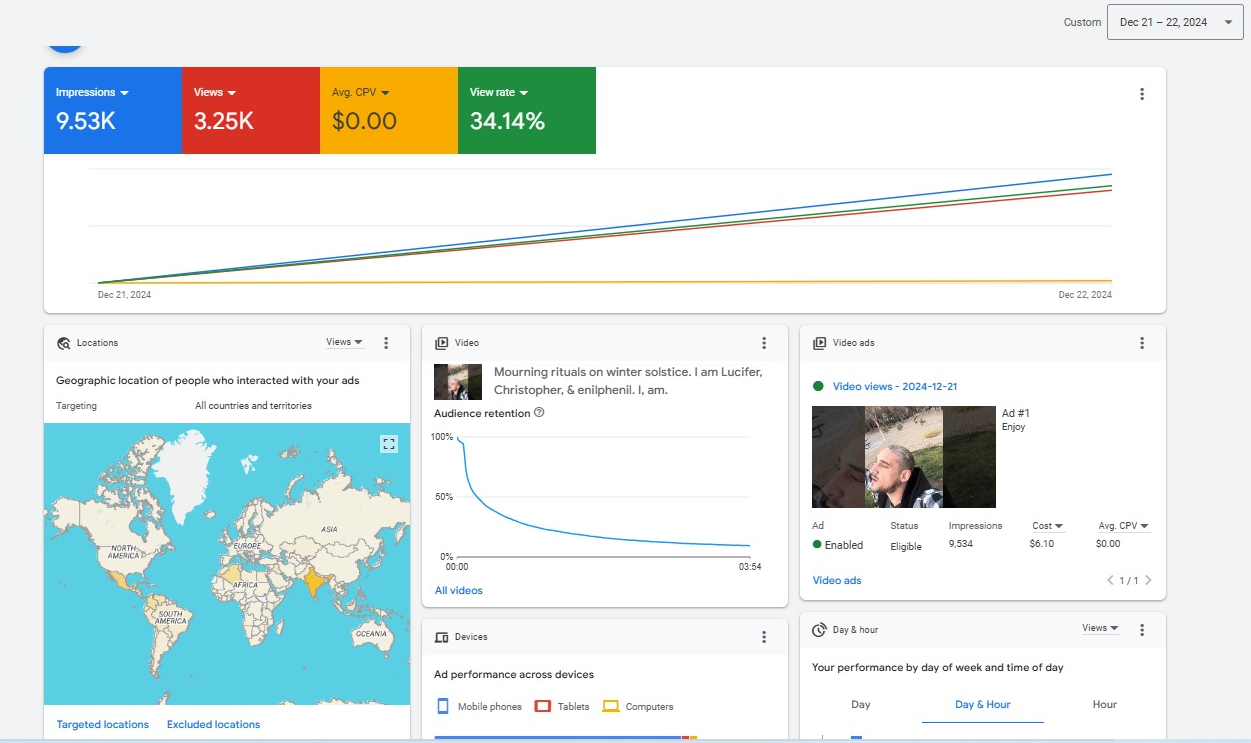
Task: Open the Devices card more options menu
Action: click(764, 637)
